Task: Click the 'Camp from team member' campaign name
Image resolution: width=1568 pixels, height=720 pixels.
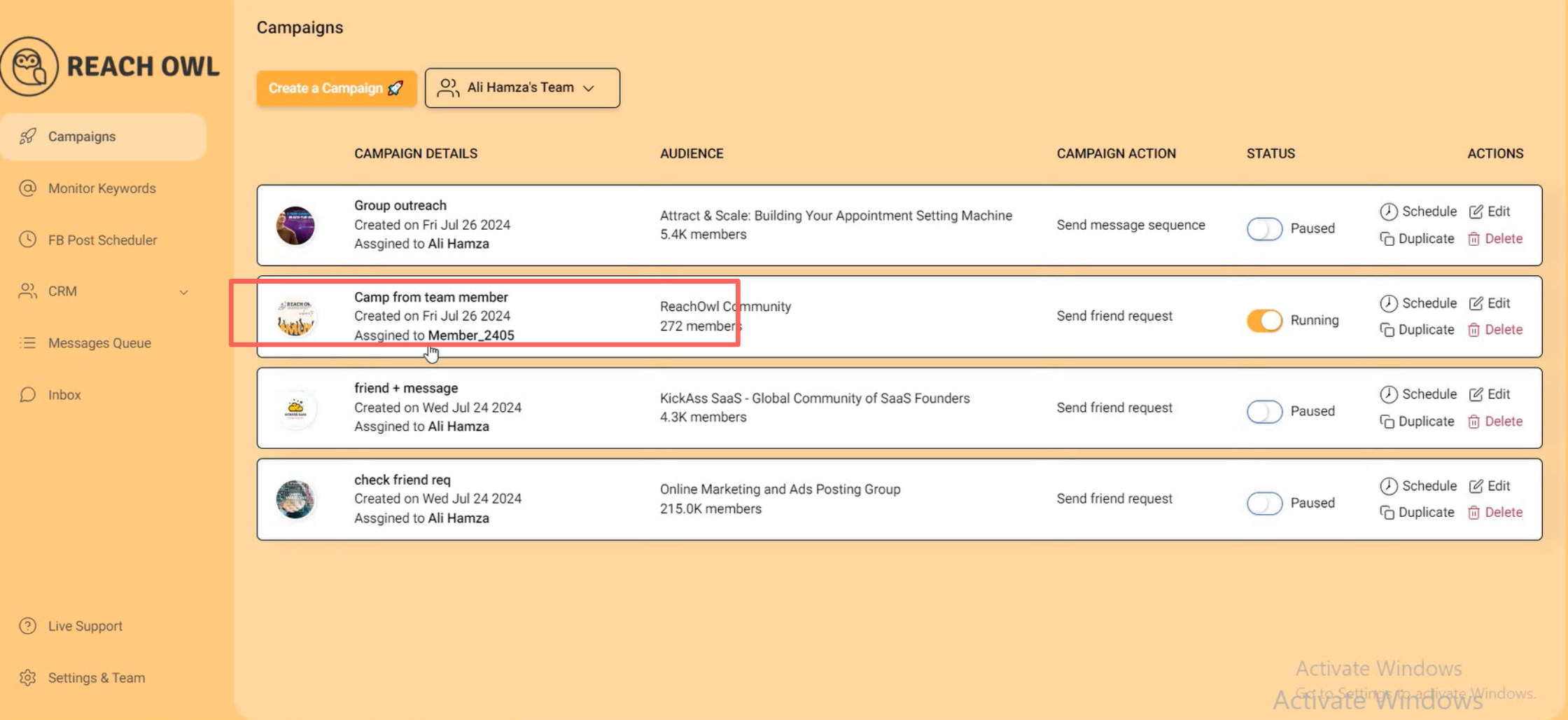Action: coord(431,297)
